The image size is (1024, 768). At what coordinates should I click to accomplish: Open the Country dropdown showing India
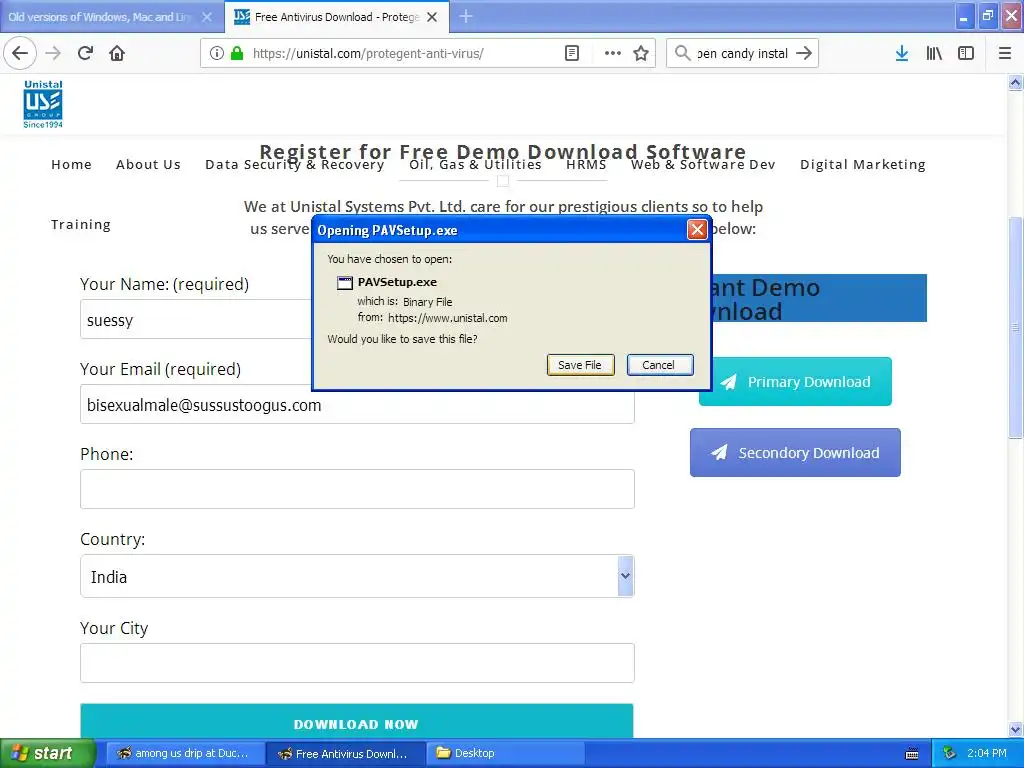[357, 576]
